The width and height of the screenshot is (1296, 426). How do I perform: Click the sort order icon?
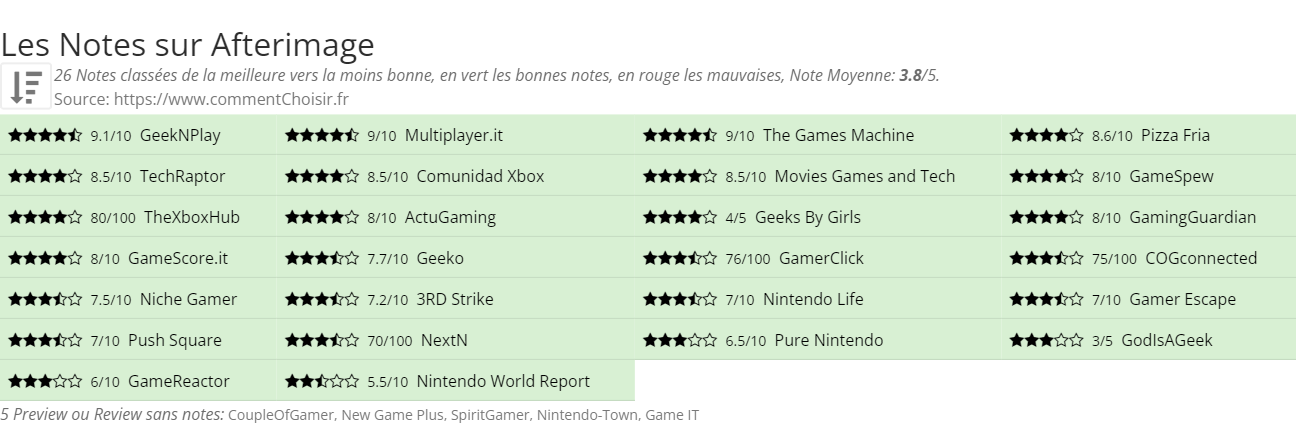pyautogui.click(x=26, y=86)
